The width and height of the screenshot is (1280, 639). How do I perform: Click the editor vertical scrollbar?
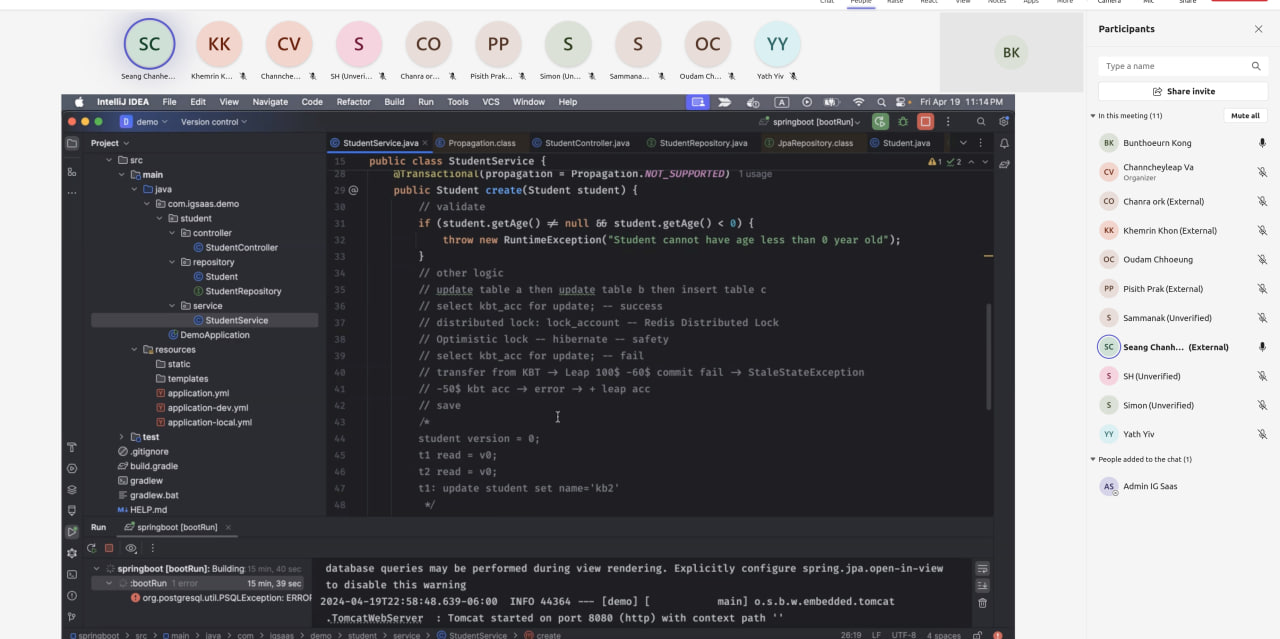click(989, 355)
